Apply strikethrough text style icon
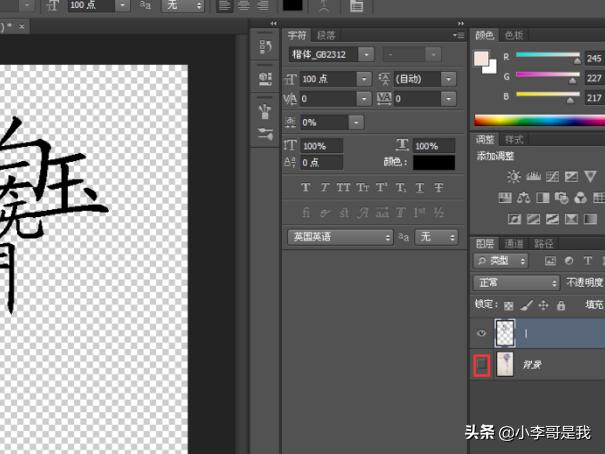Viewport: 605px width, 454px height. (438, 187)
